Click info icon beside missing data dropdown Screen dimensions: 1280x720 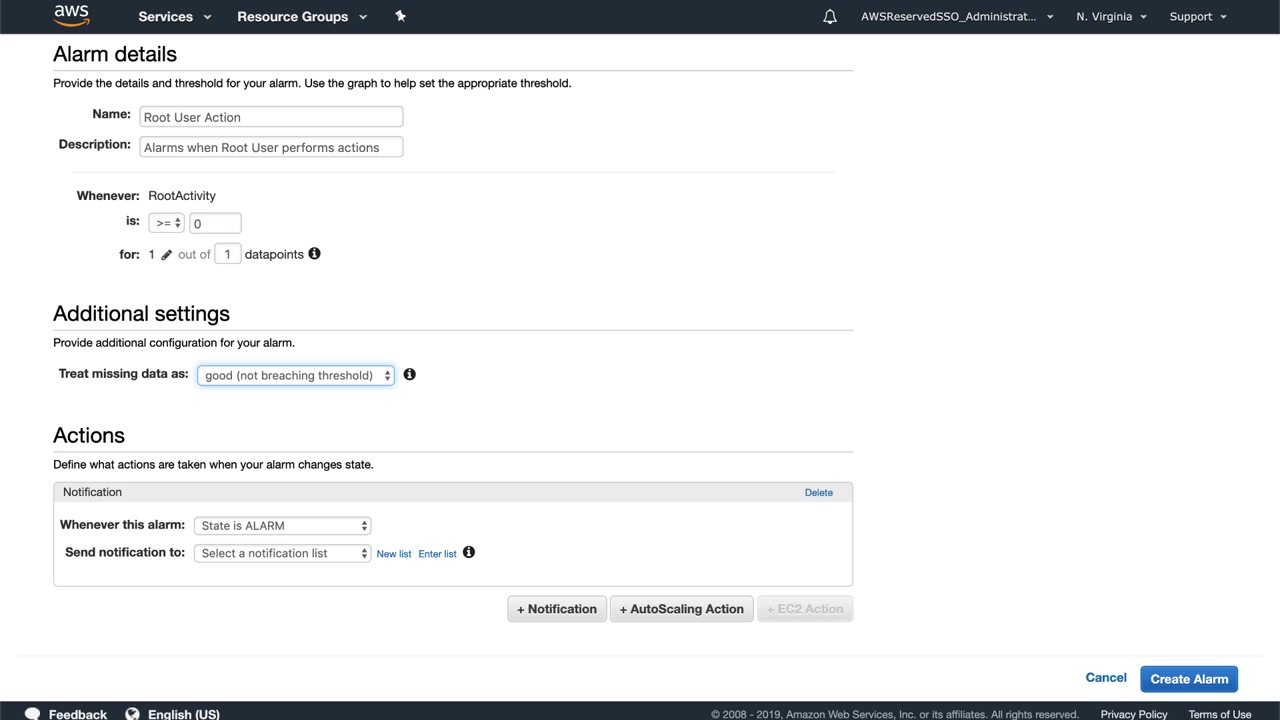click(x=409, y=374)
